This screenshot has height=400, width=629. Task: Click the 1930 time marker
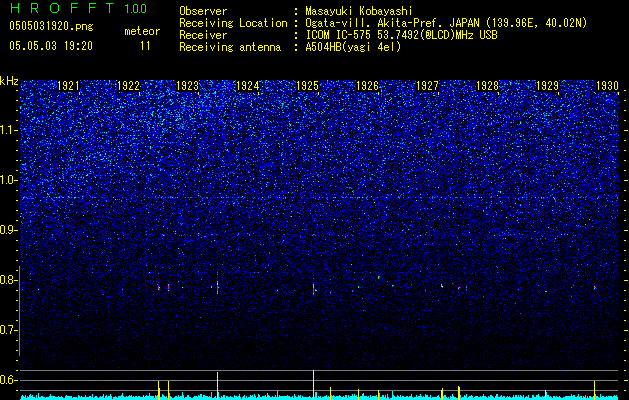pos(607,86)
